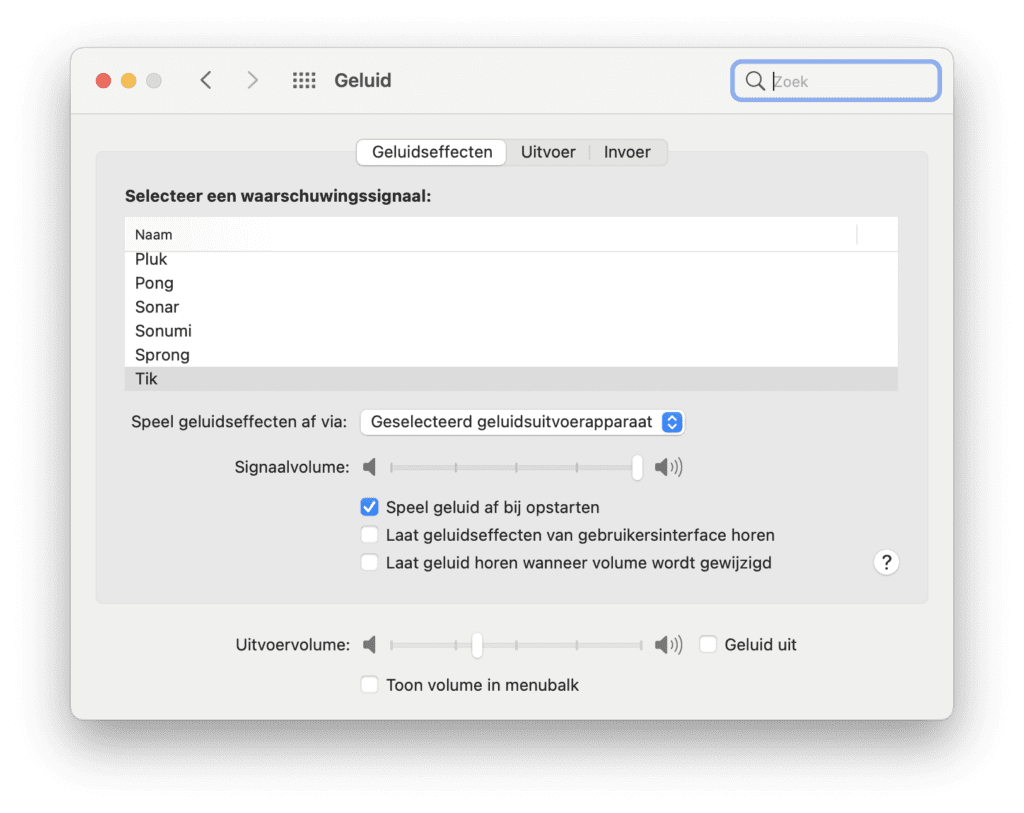Select the Pluk alert sound
1024x813 pixels.
click(511, 259)
